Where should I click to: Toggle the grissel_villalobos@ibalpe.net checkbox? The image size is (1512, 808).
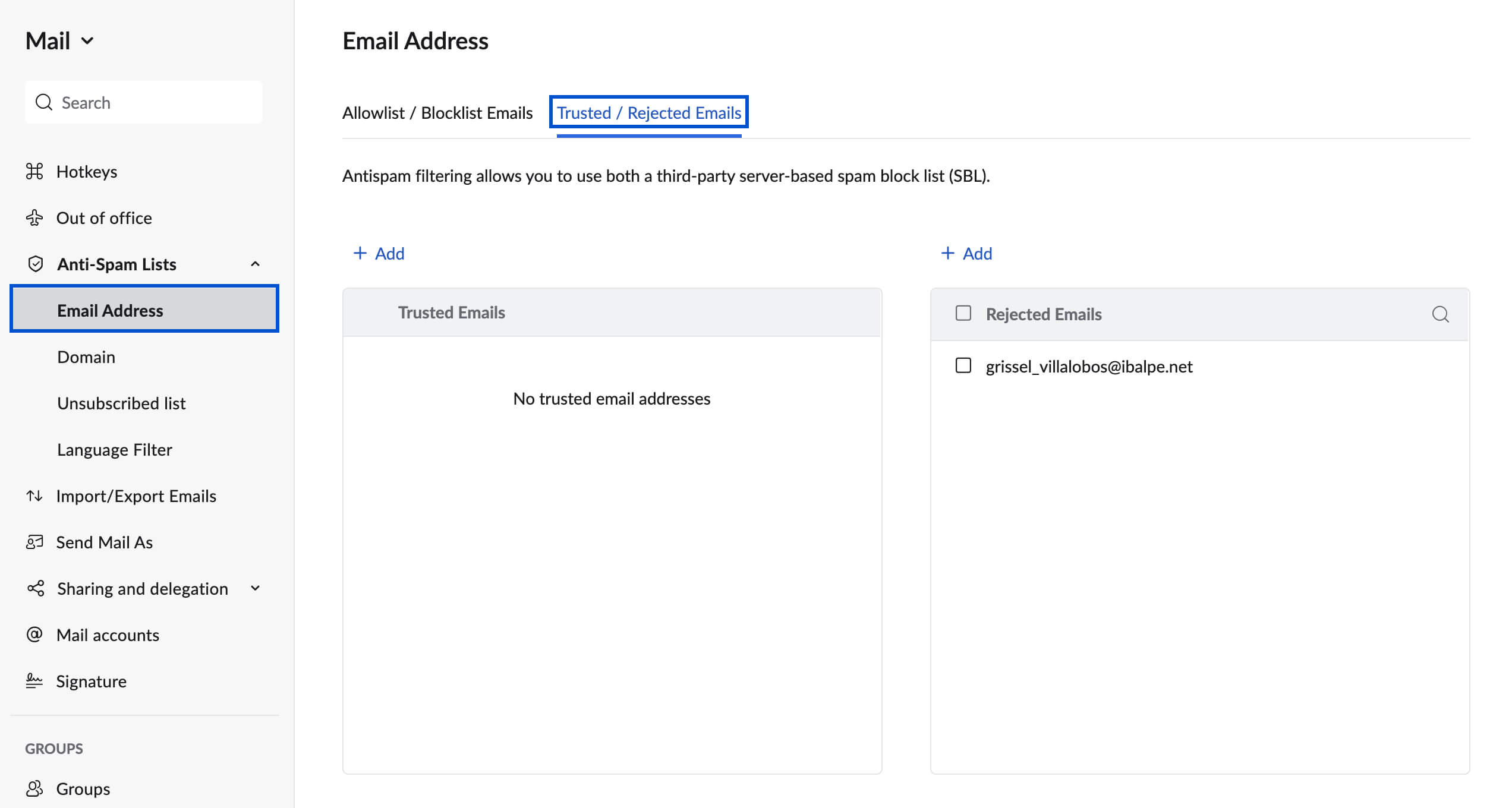(962, 365)
